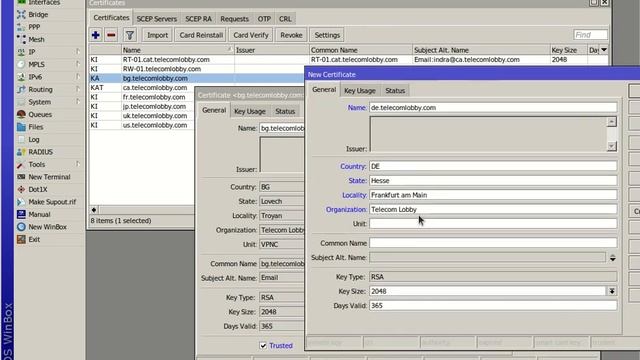Open Status tab in bg.telecomlobby.com certificate window

(285, 111)
